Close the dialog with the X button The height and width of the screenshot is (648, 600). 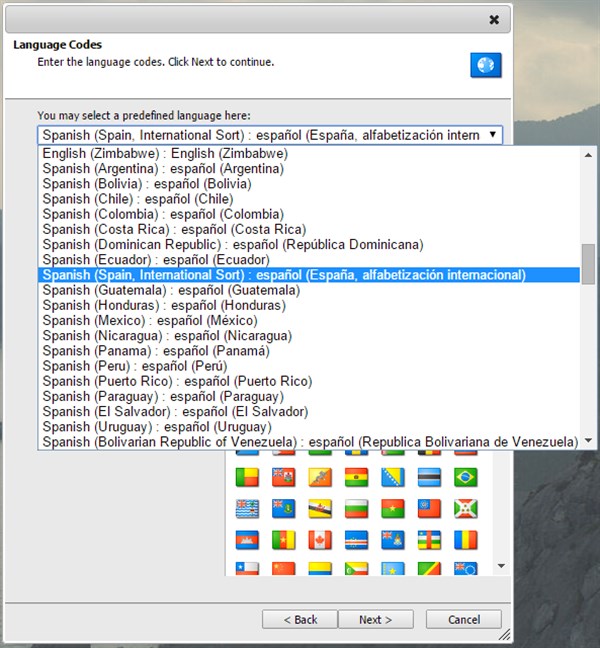coord(494,19)
